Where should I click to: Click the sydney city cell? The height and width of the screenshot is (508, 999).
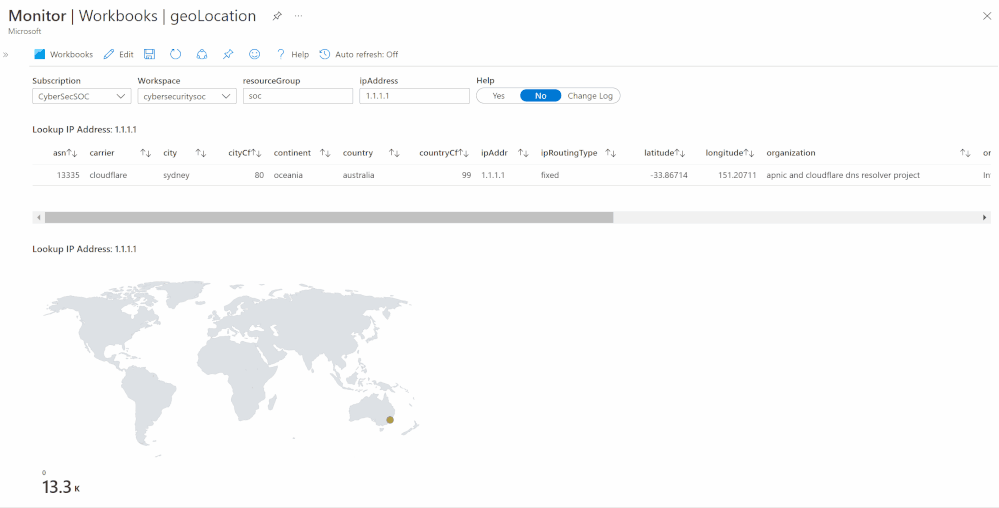[176, 175]
